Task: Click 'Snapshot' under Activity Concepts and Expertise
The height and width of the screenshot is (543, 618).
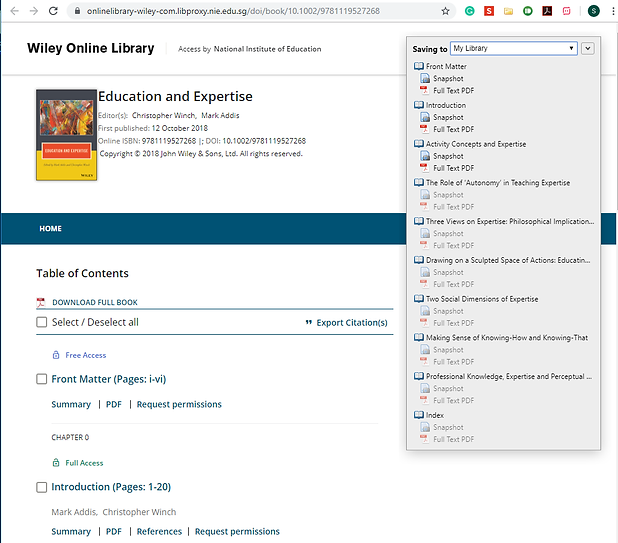Action: click(448, 156)
